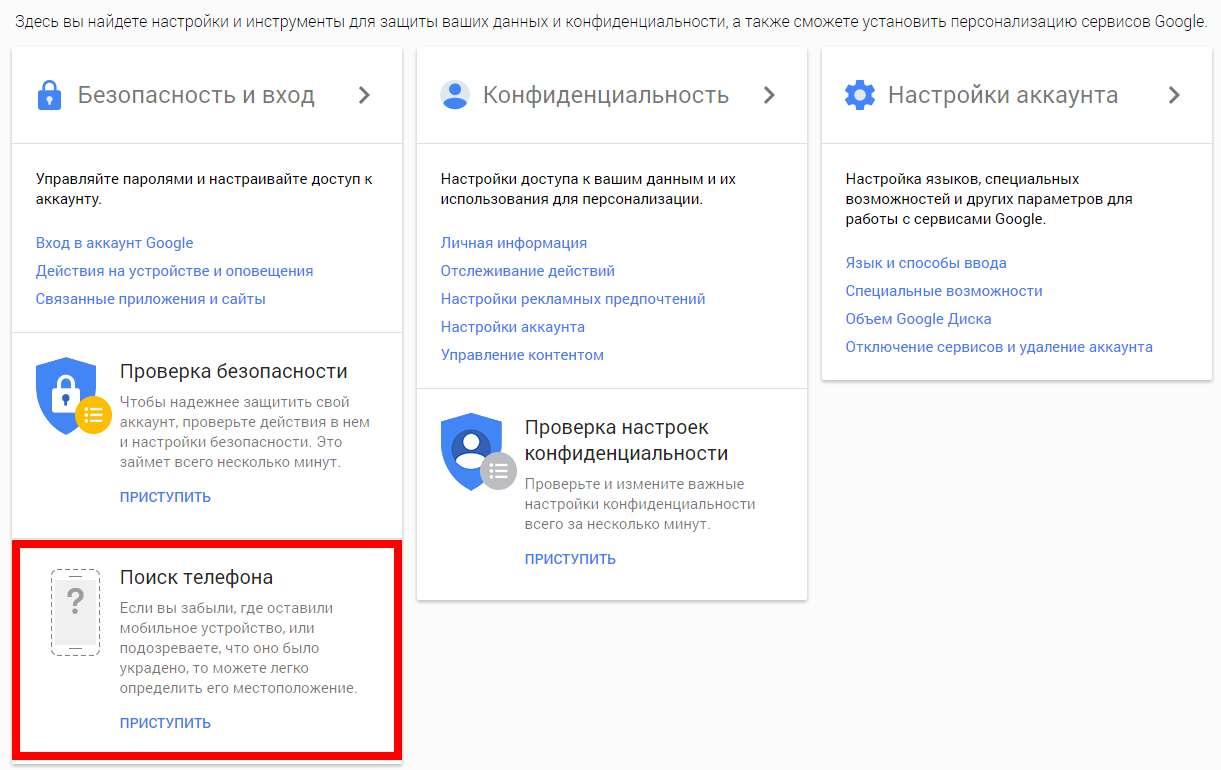Open the Личная информация link
The height and width of the screenshot is (770, 1221).
[x=514, y=243]
